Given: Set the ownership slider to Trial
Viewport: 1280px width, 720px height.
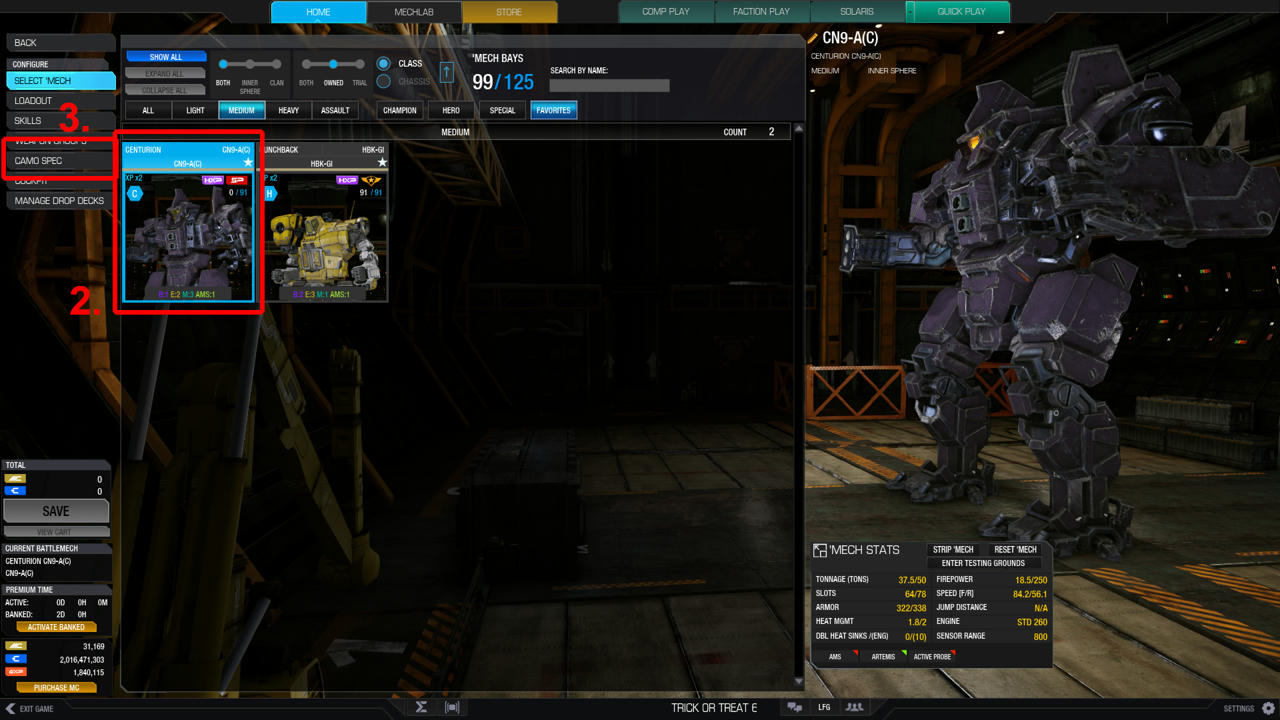Looking at the screenshot, I should tap(360, 64).
